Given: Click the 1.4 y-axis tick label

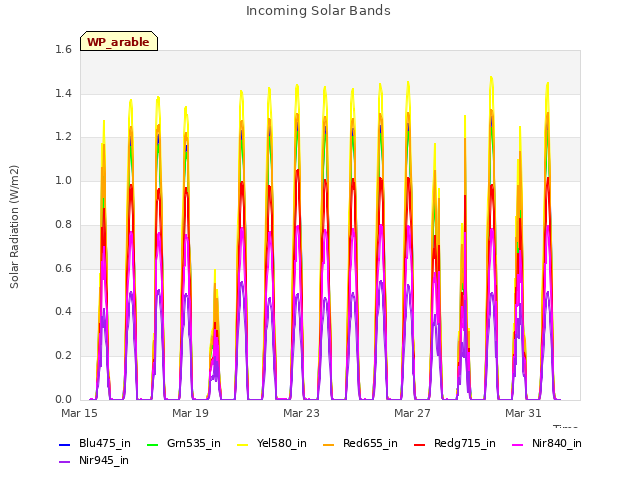Looking at the screenshot, I should (63, 93).
